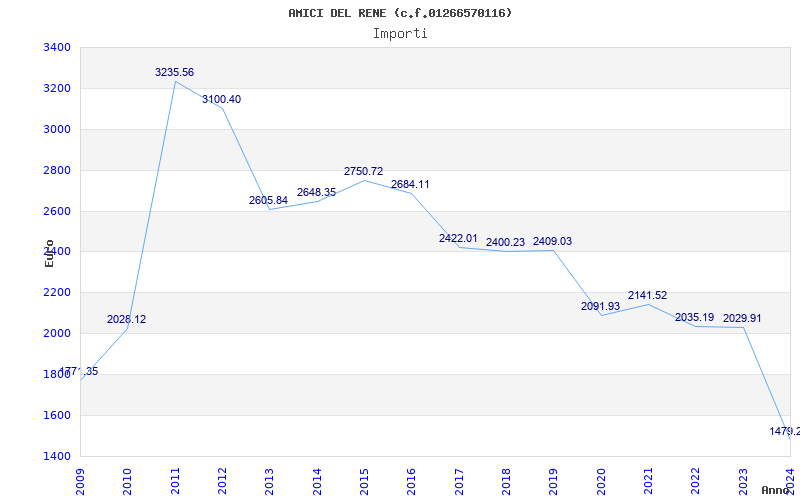Click the 2020 x-axis year label

(x=601, y=480)
